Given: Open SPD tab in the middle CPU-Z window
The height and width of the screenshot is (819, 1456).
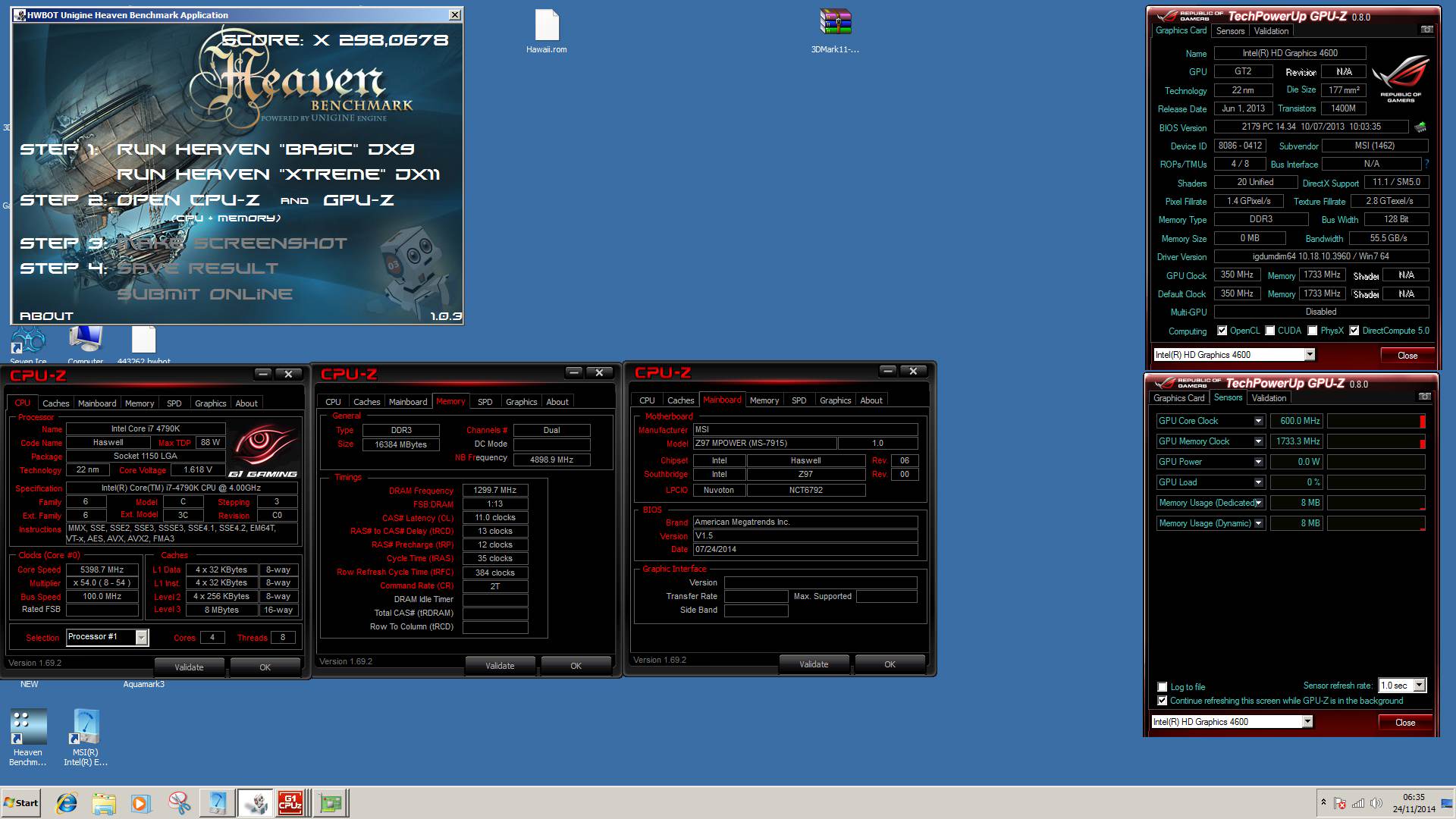Looking at the screenshot, I should [x=485, y=402].
